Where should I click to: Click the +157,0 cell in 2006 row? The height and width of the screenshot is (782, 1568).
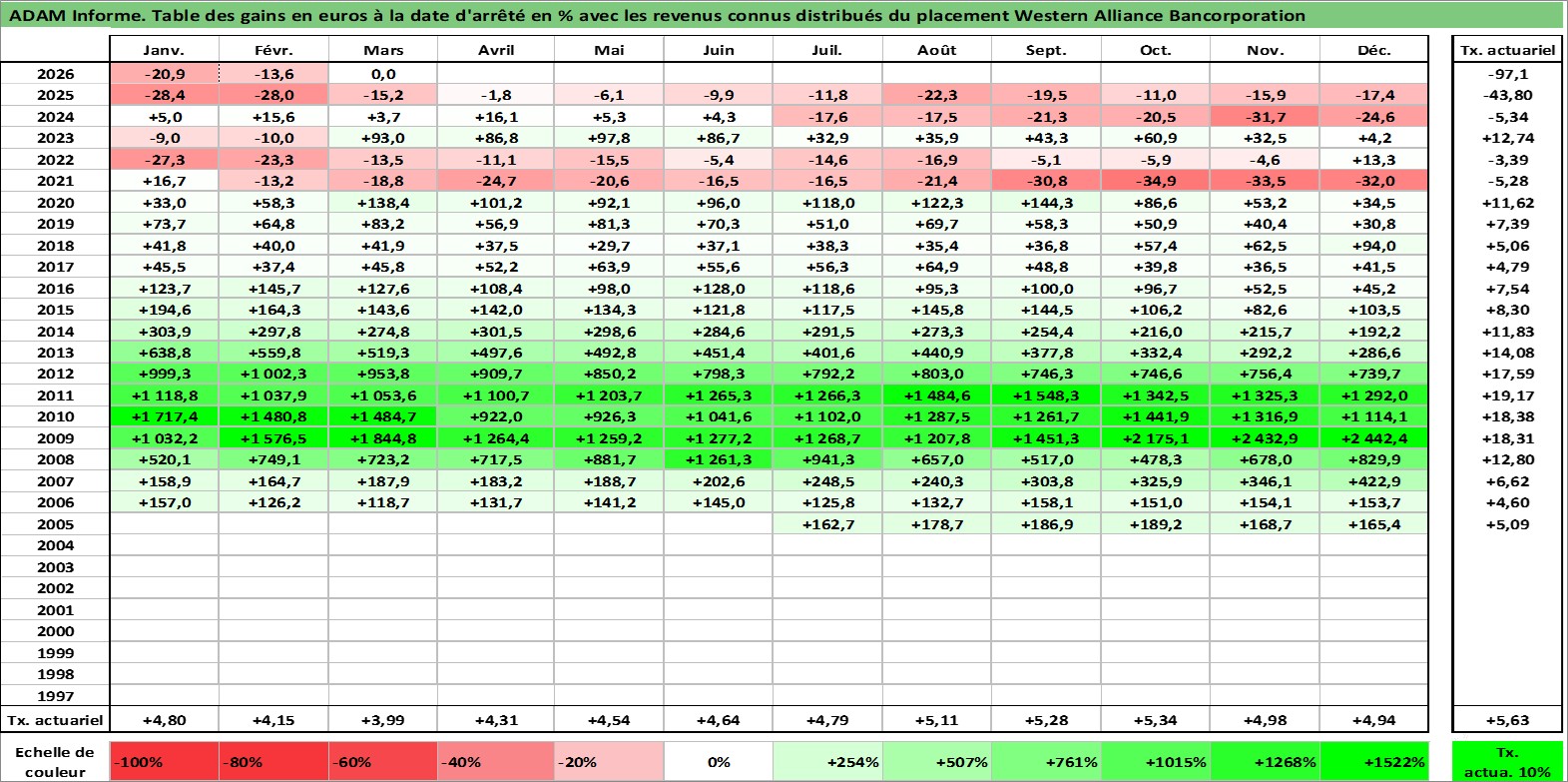[x=164, y=502]
